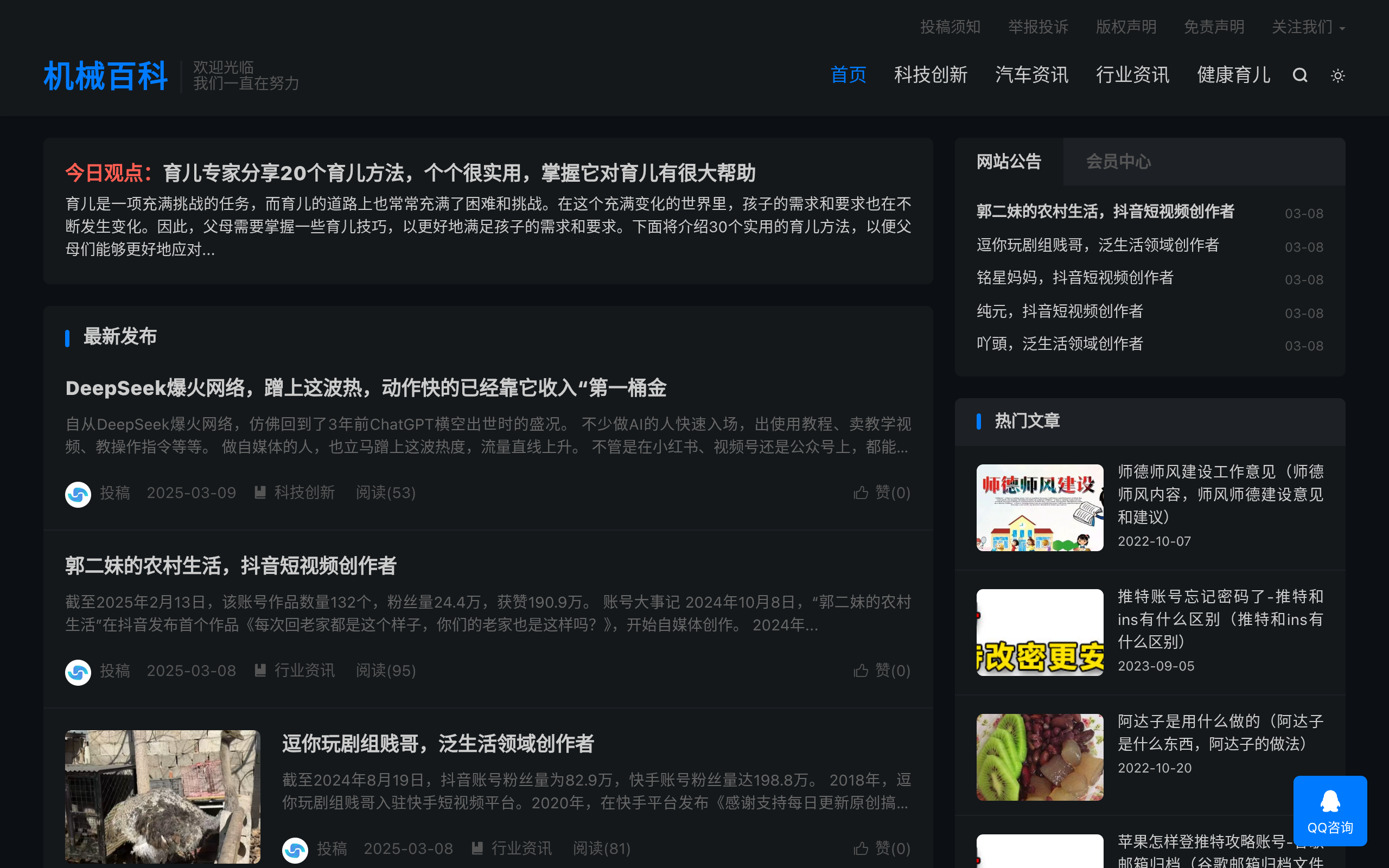
Task: Click the 热门文章 section heading
Action: pyautogui.click(x=1027, y=422)
